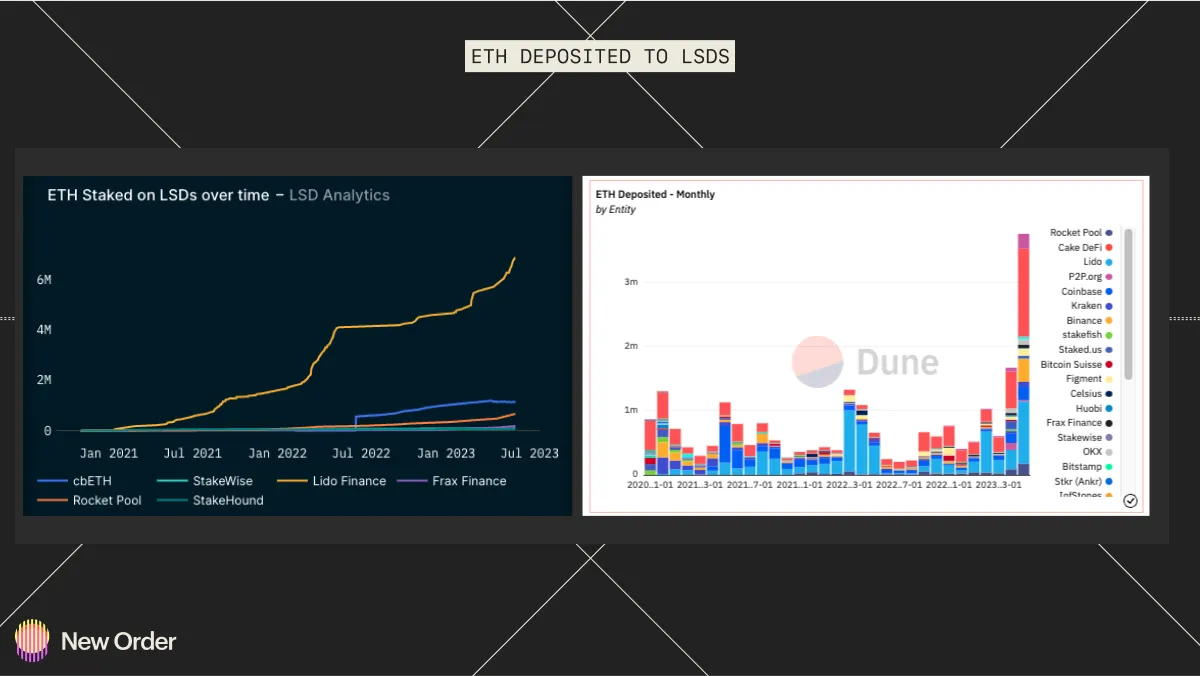
Task: Click the 'by Entity' subtitle
Action: tap(615, 210)
